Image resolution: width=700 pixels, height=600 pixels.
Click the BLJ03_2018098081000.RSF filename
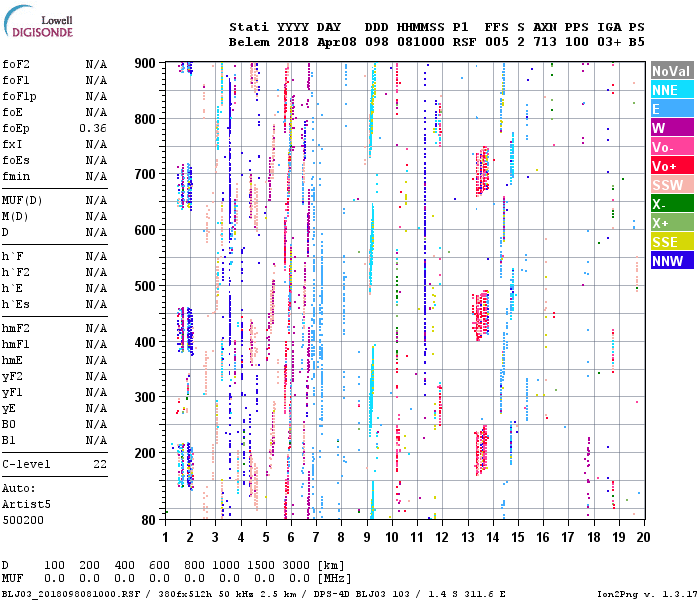point(71,594)
